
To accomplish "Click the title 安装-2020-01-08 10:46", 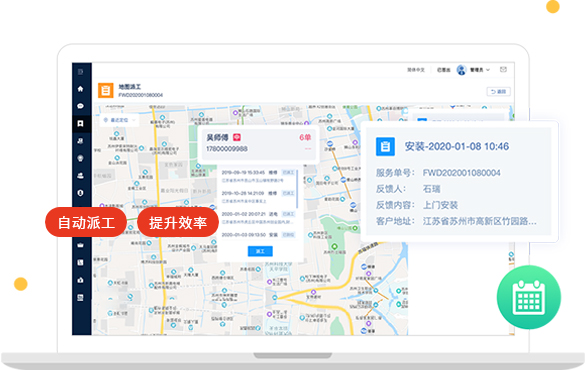I will coord(457,146).
